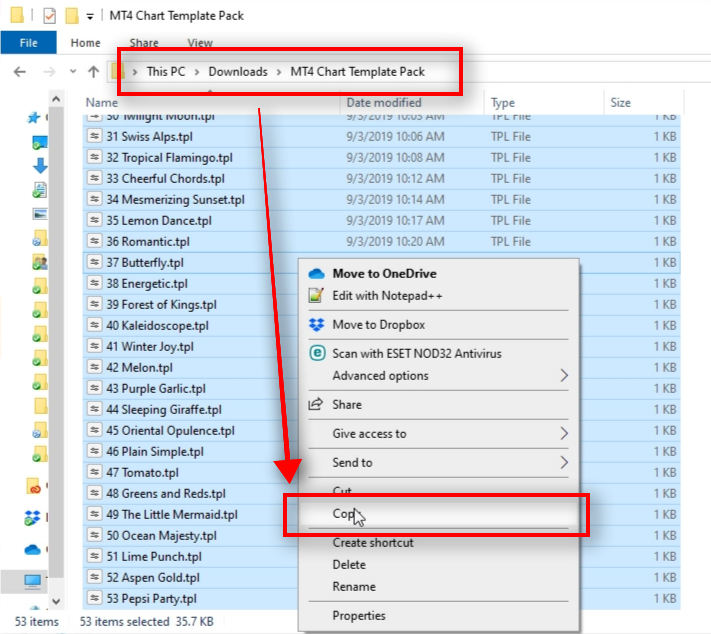Select This PC monitor icon in sidebar
This screenshot has height=634, width=711.
pyautogui.click(x=32, y=580)
